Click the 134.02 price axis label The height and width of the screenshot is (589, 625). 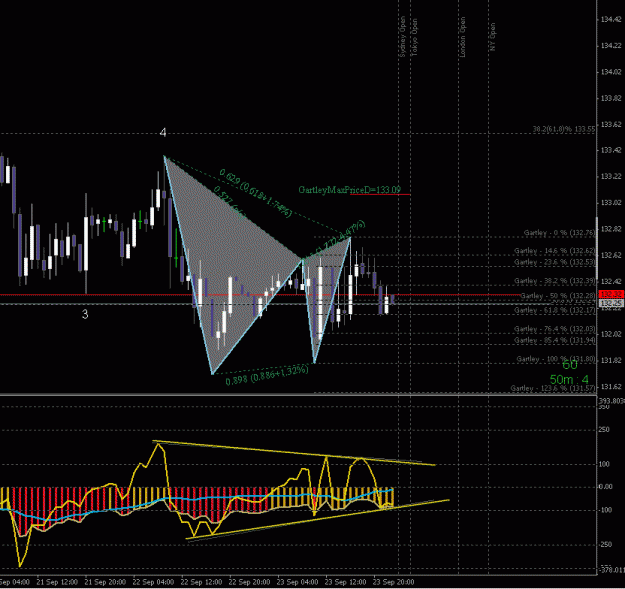(x=611, y=72)
